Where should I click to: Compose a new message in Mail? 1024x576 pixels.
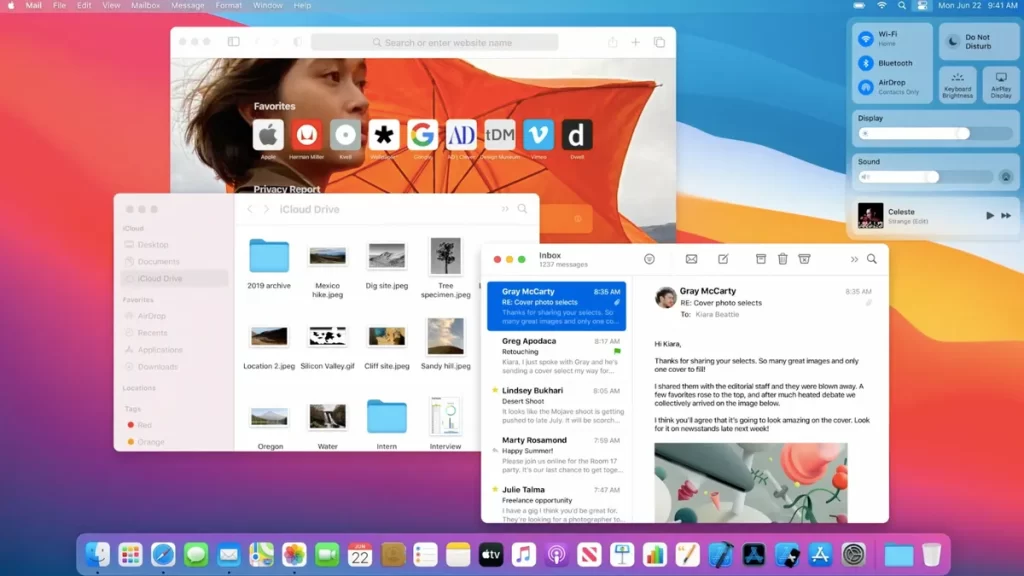723,258
